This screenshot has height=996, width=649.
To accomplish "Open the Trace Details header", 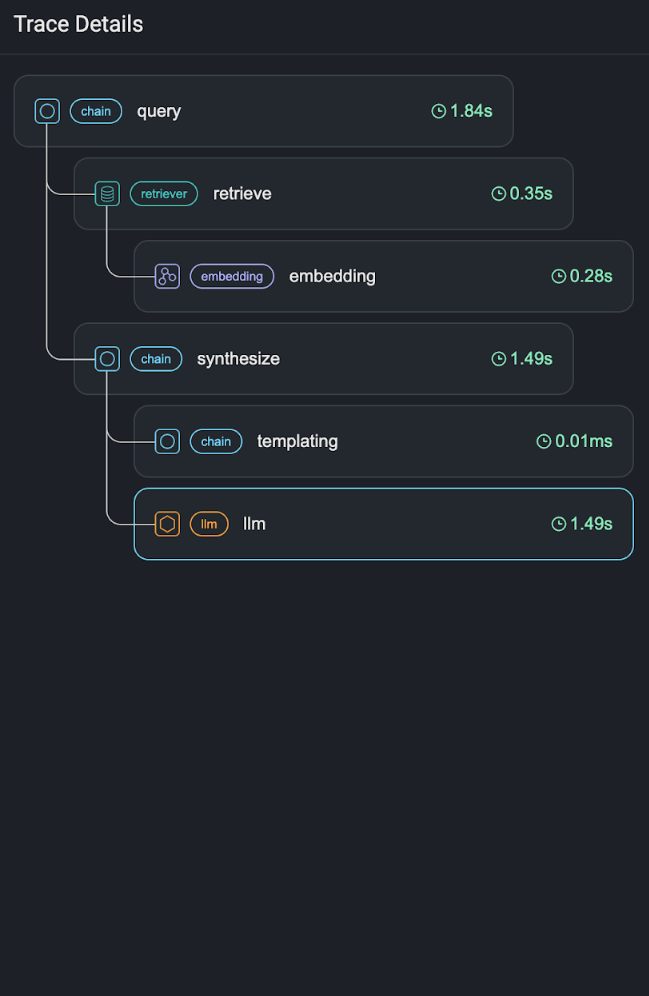I will (x=77, y=24).
